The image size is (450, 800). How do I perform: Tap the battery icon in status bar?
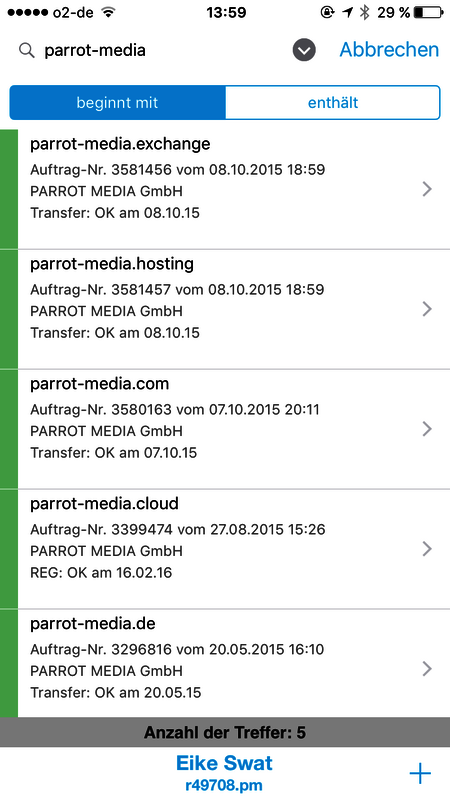[x=429, y=13]
